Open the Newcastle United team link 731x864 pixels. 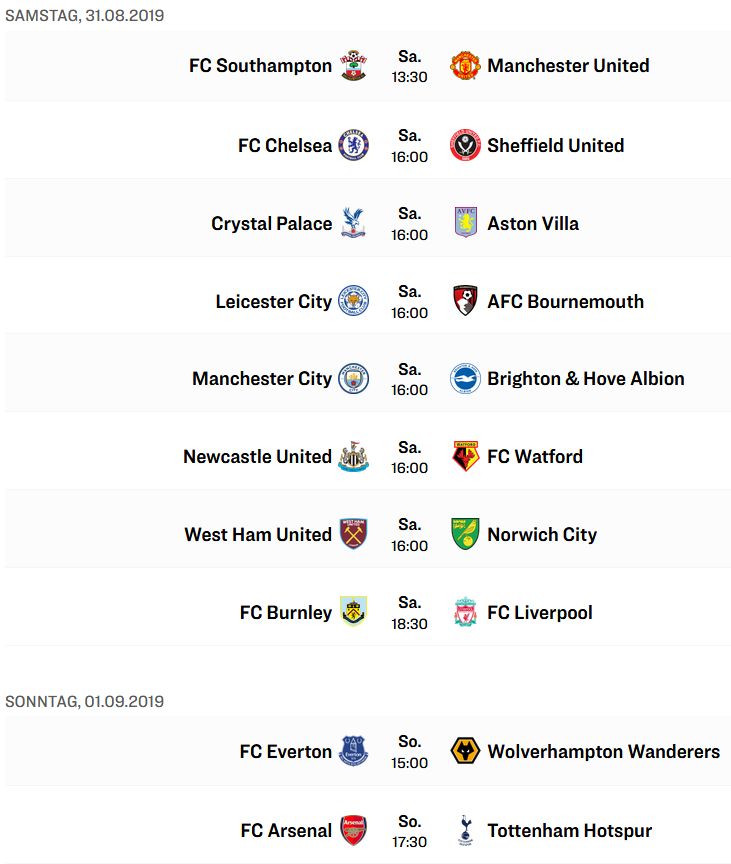257,456
